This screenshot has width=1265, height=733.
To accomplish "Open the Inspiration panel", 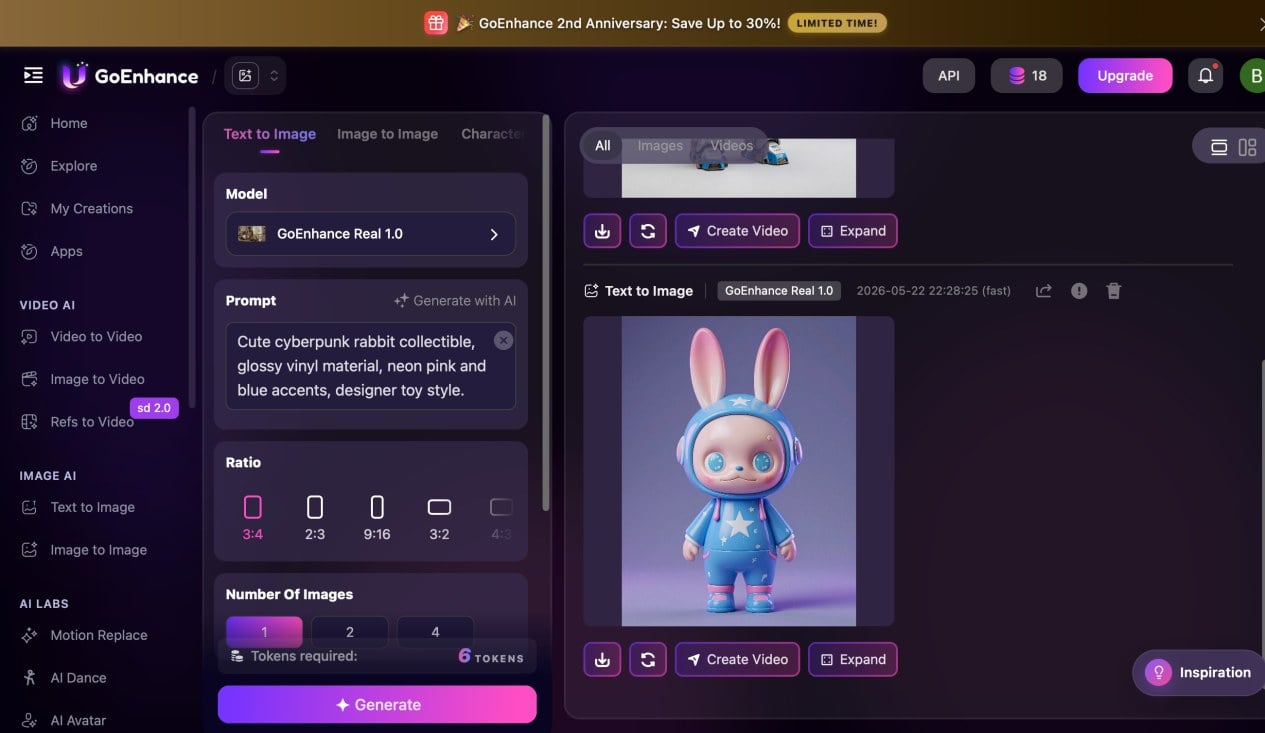I will tap(1199, 672).
